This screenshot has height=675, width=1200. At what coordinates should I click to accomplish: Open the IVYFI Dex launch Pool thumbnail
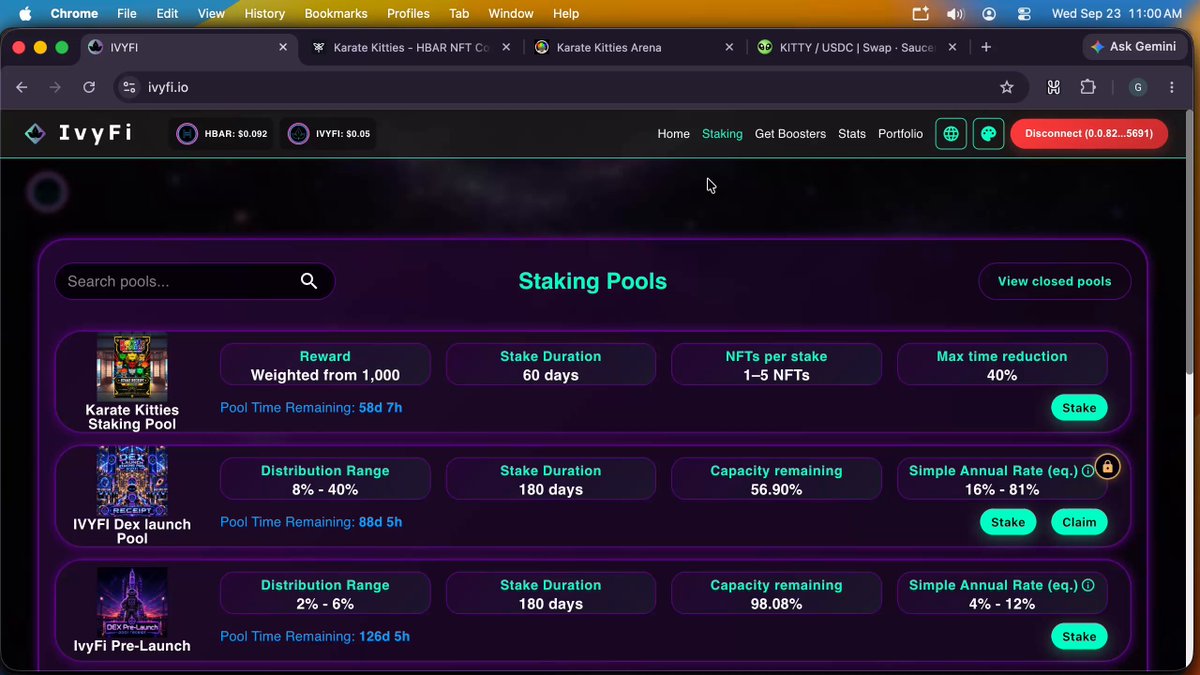(x=132, y=481)
